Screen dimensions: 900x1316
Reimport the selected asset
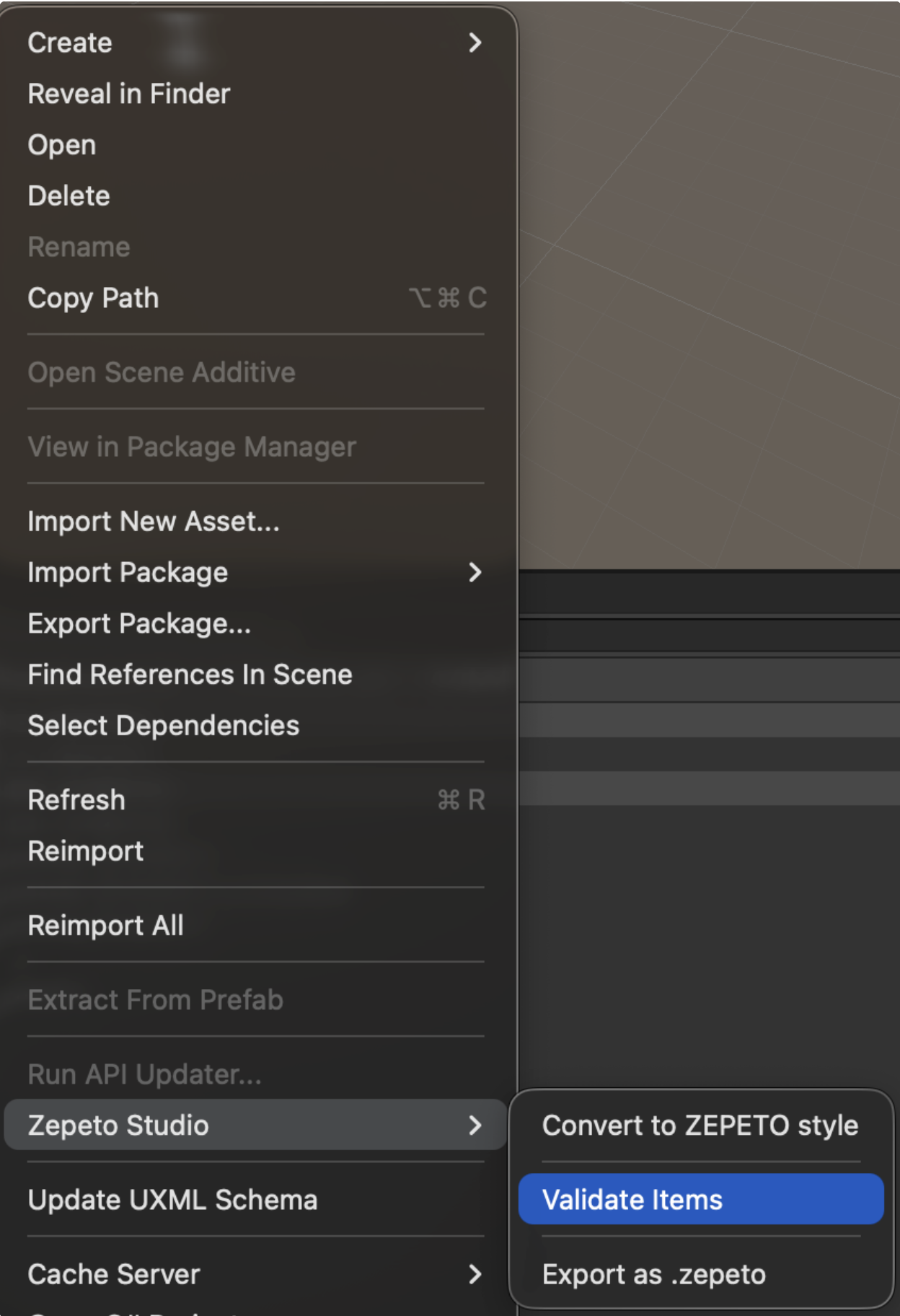(x=255, y=851)
